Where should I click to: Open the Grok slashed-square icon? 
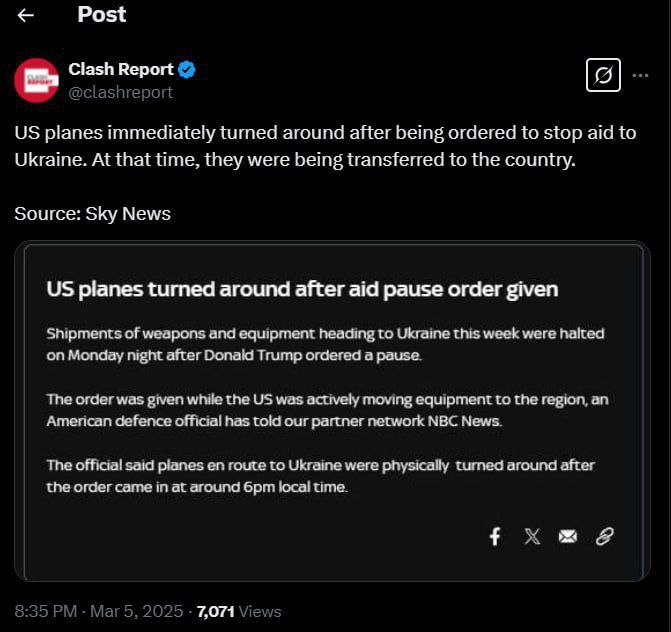[603, 75]
